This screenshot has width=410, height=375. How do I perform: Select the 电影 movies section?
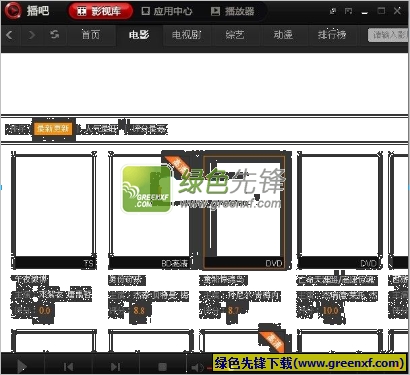(139, 35)
